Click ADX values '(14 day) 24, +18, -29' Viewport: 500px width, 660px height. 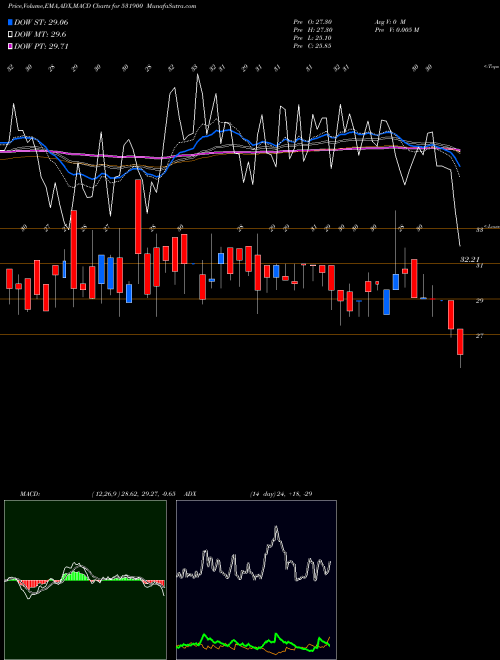281,494
